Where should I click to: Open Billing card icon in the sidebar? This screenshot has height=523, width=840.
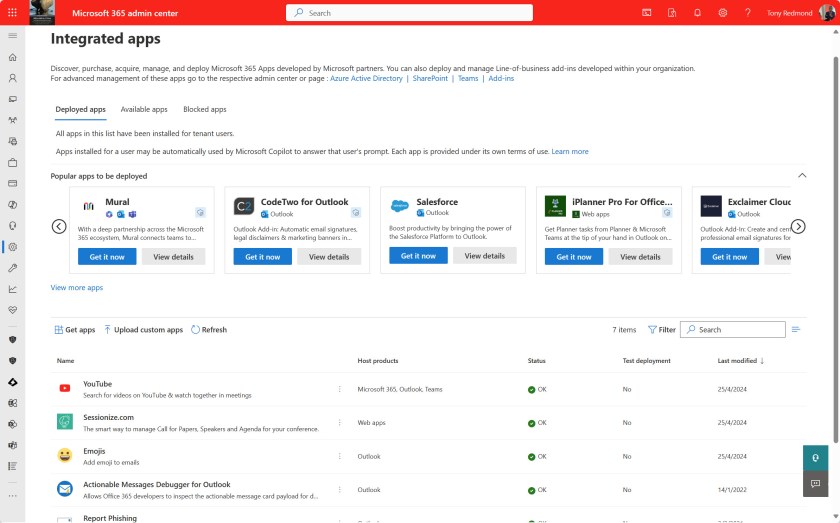(12, 183)
